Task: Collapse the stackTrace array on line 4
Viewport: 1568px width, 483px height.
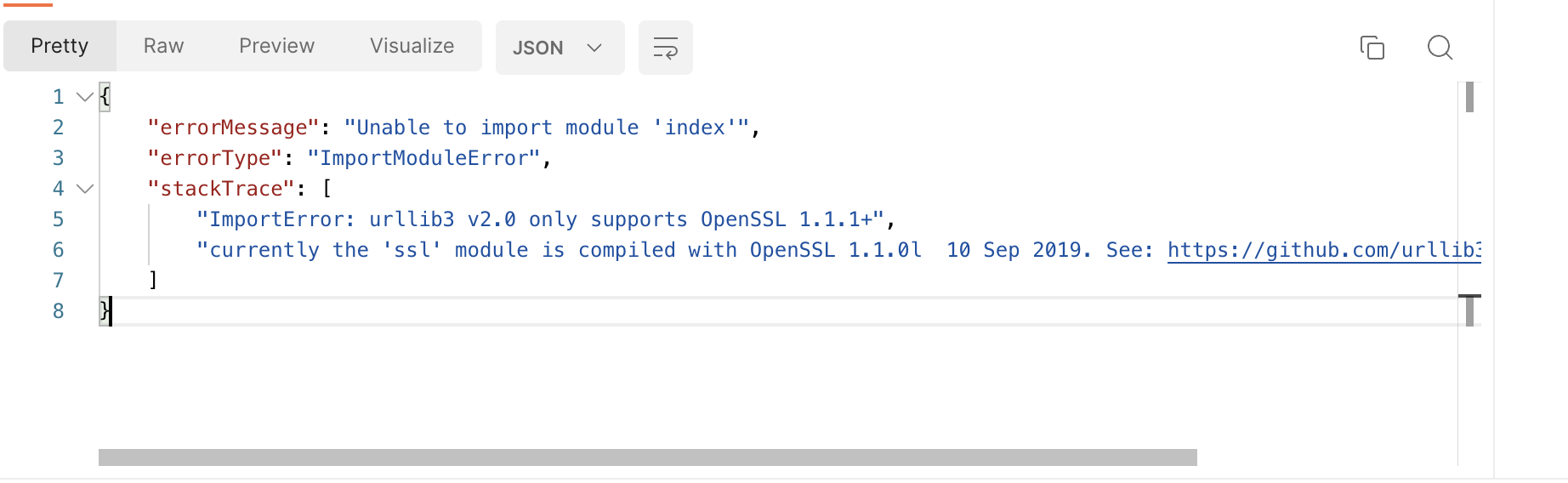Action: point(85,189)
